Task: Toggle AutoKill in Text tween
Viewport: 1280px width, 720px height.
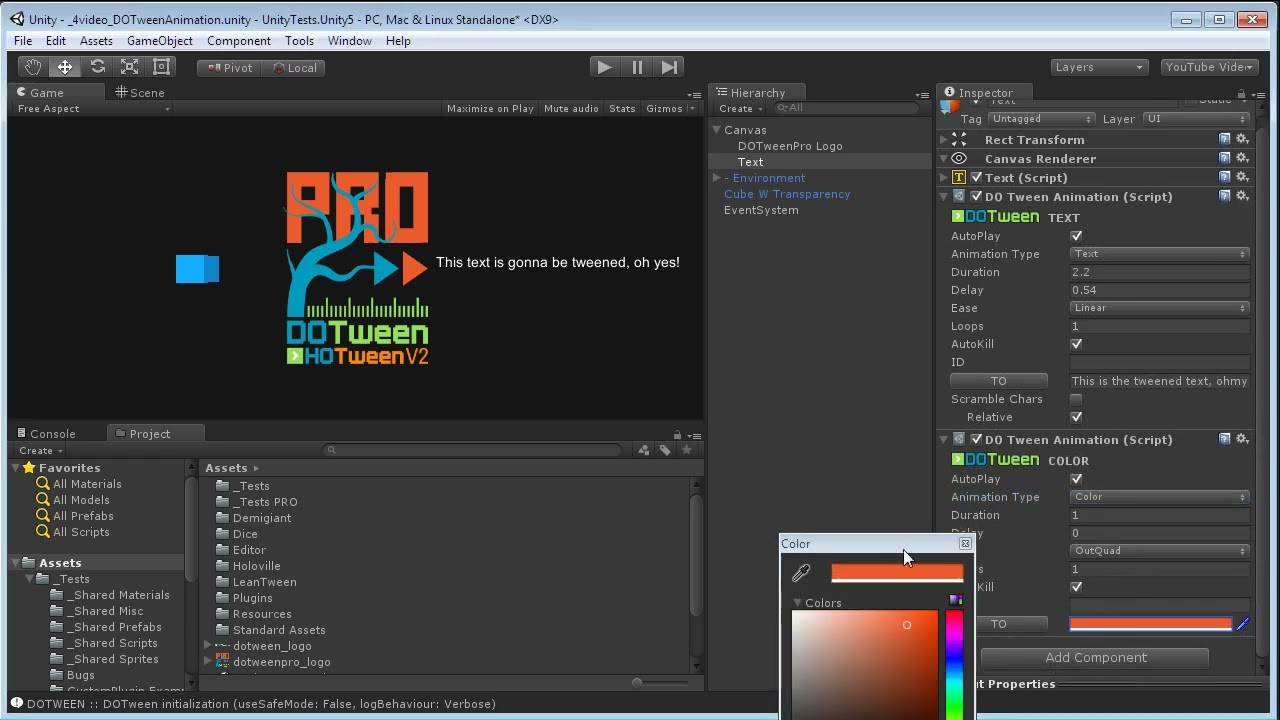Action: [x=1076, y=344]
